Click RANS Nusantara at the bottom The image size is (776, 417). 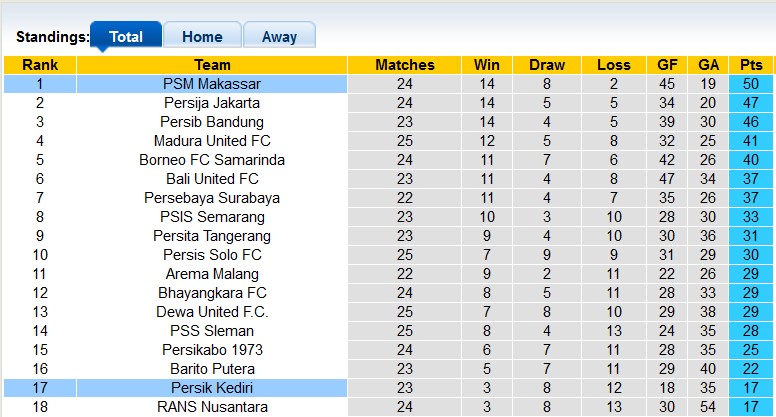click(x=212, y=406)
